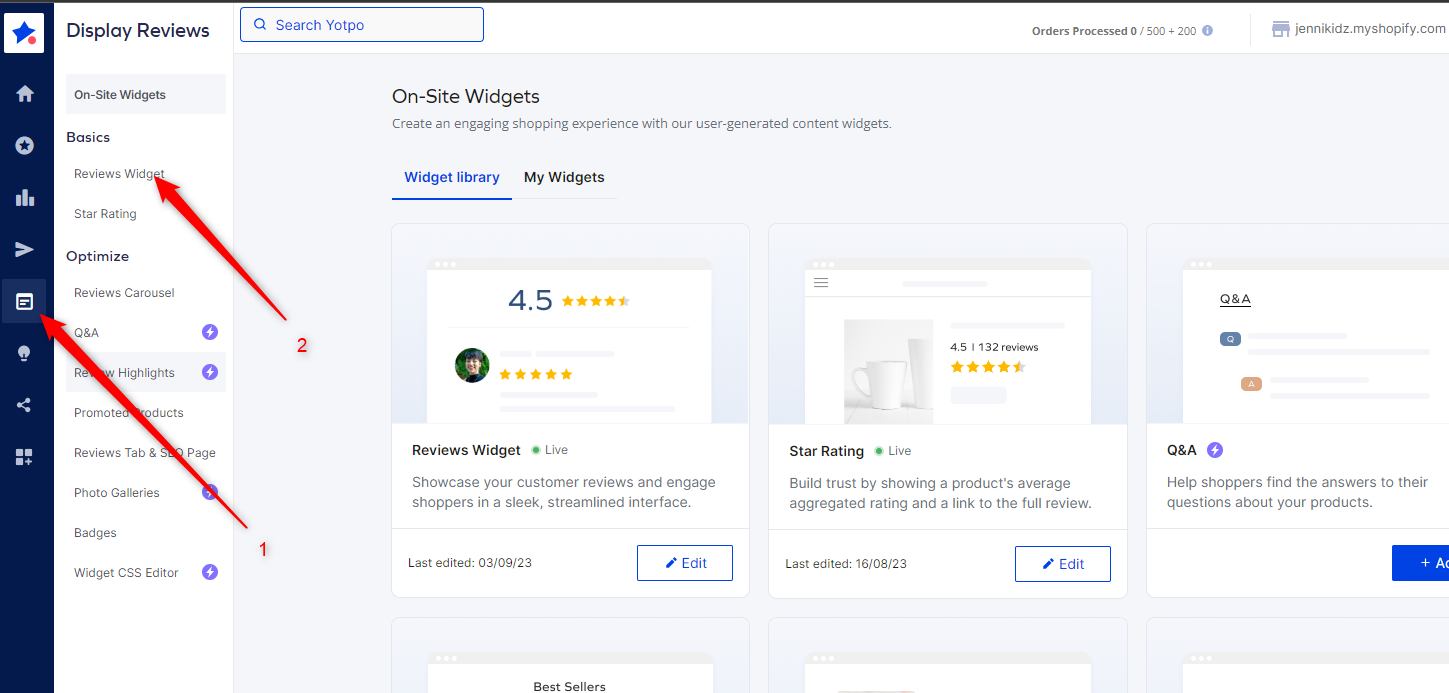Open Review Highlights menu item
This screenshot has width=1449, height=693.
(x=124, y=373)
